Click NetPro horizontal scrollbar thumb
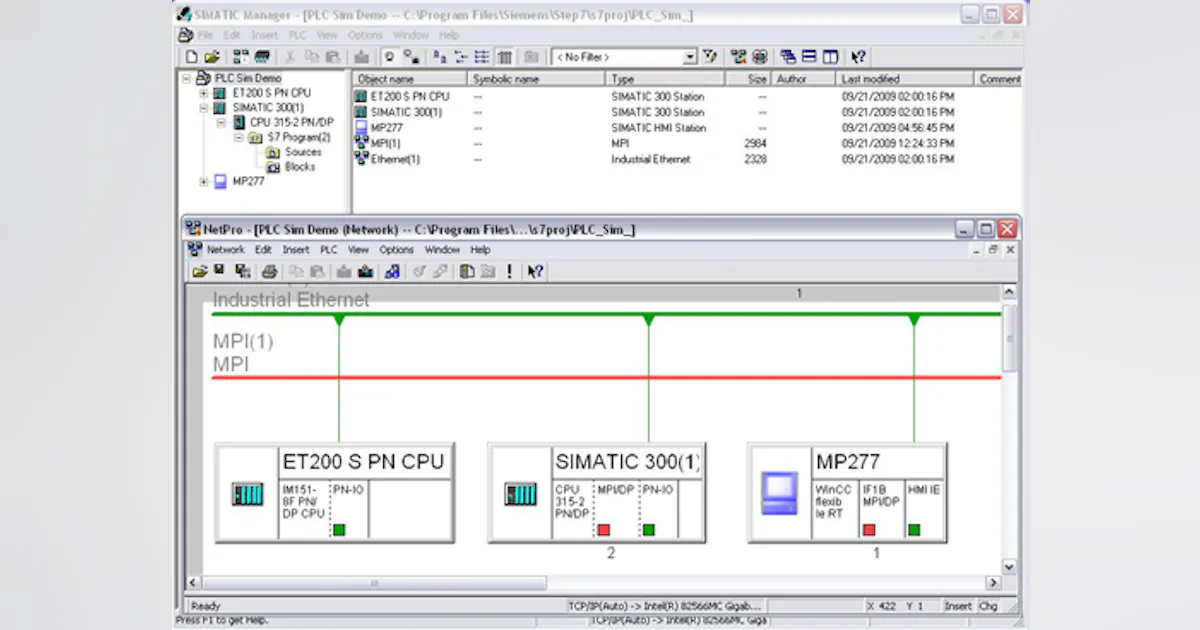1200x630 pixels. point(375,582)
